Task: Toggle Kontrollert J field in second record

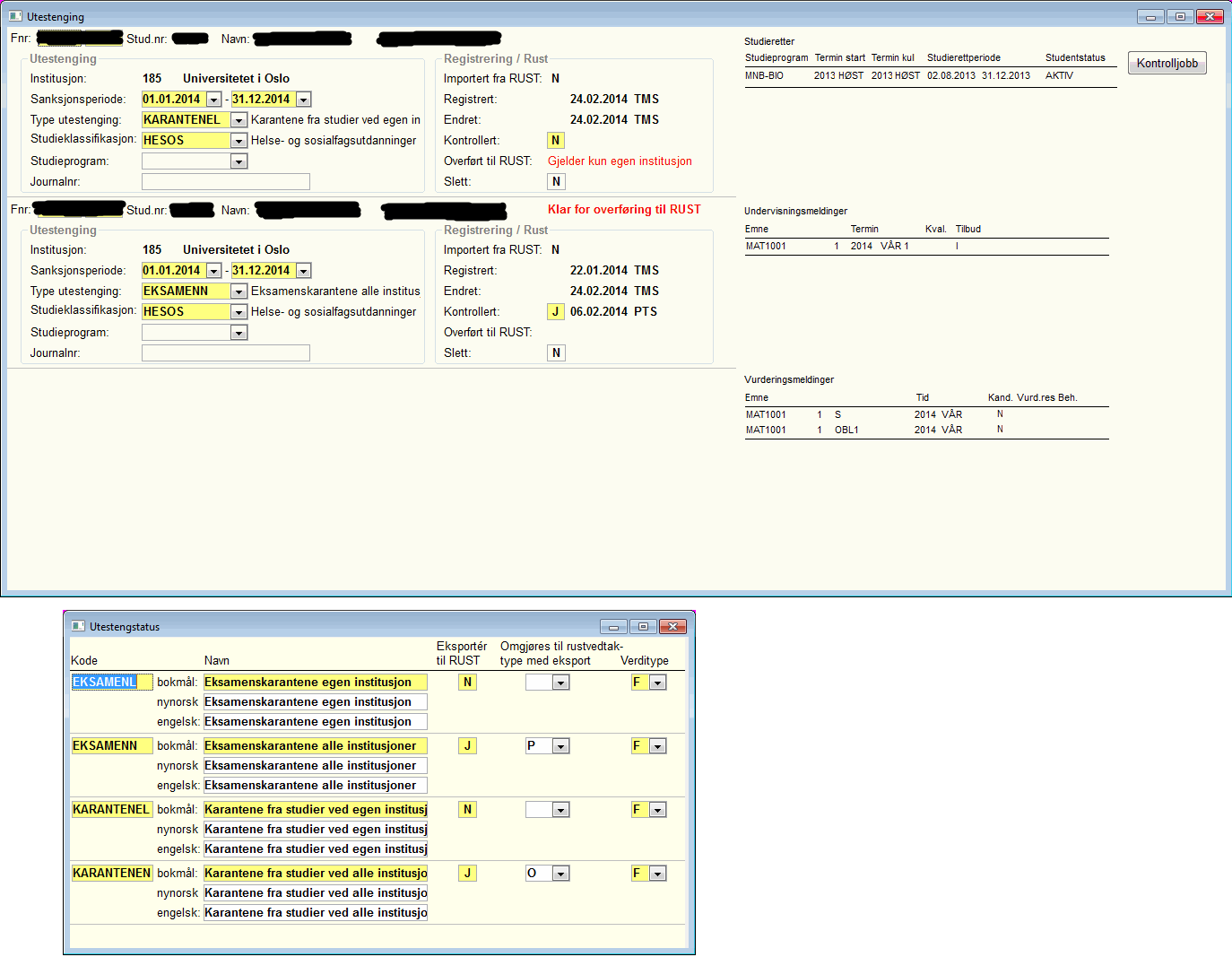Action: coord(556,312)
